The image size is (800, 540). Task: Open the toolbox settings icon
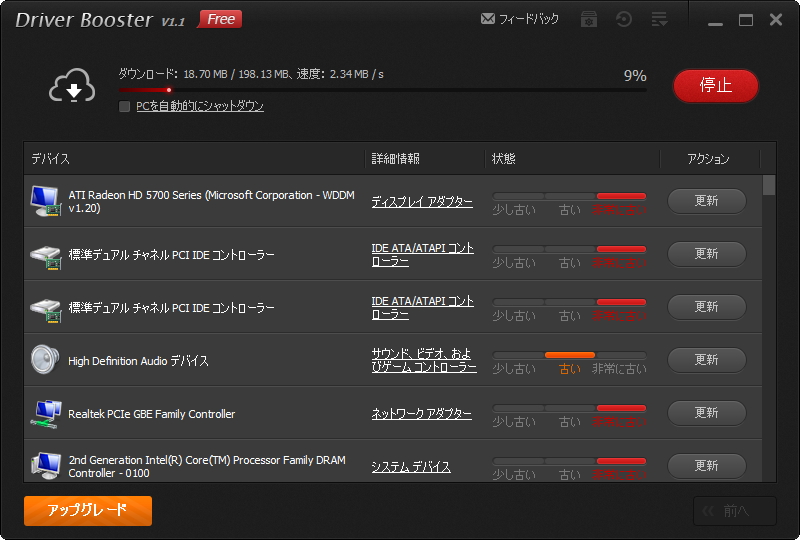589,19
